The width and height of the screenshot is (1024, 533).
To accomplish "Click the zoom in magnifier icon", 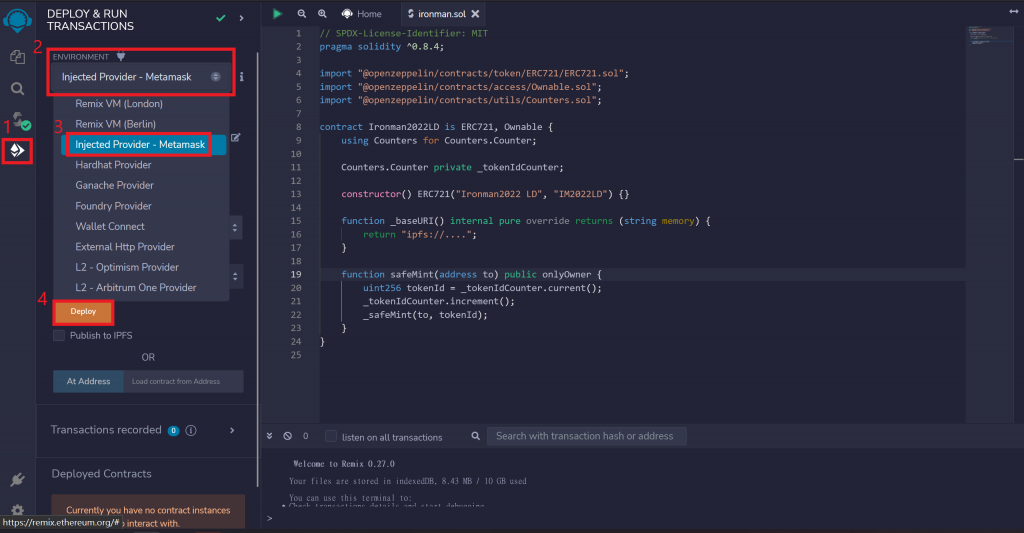I will (322, 13).
